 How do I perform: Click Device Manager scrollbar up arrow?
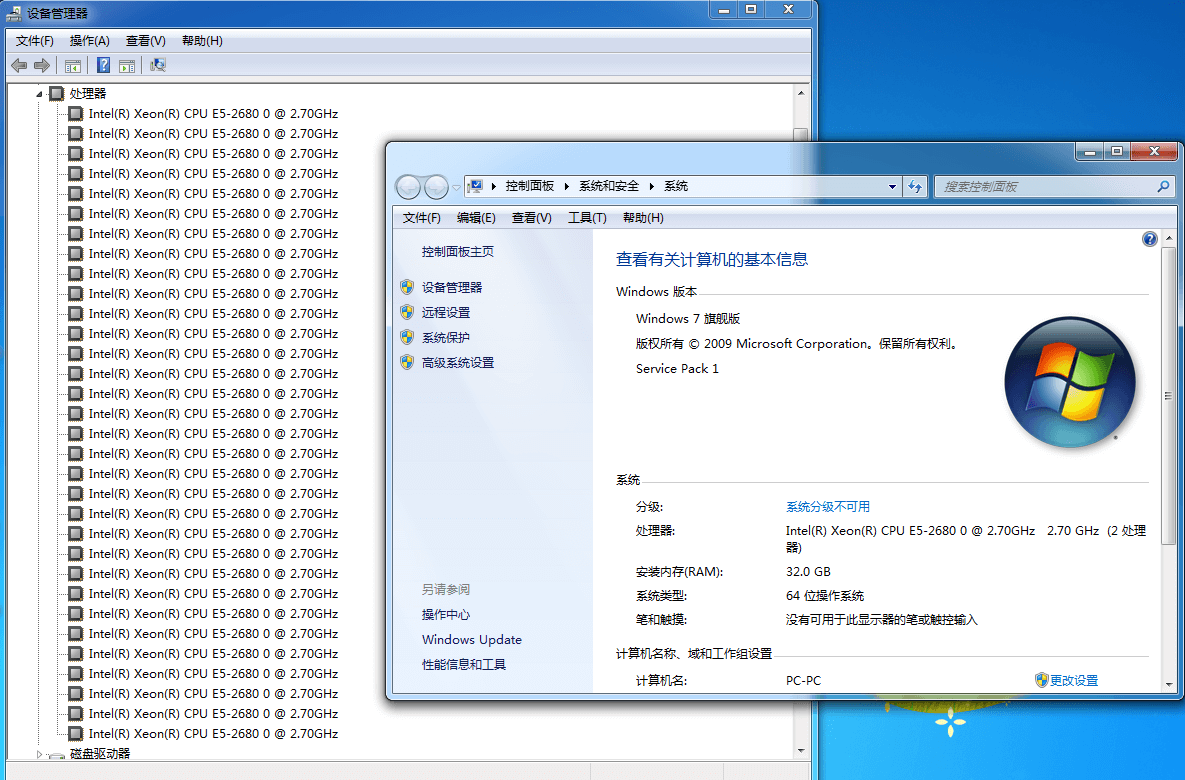(x=801, y=93)
